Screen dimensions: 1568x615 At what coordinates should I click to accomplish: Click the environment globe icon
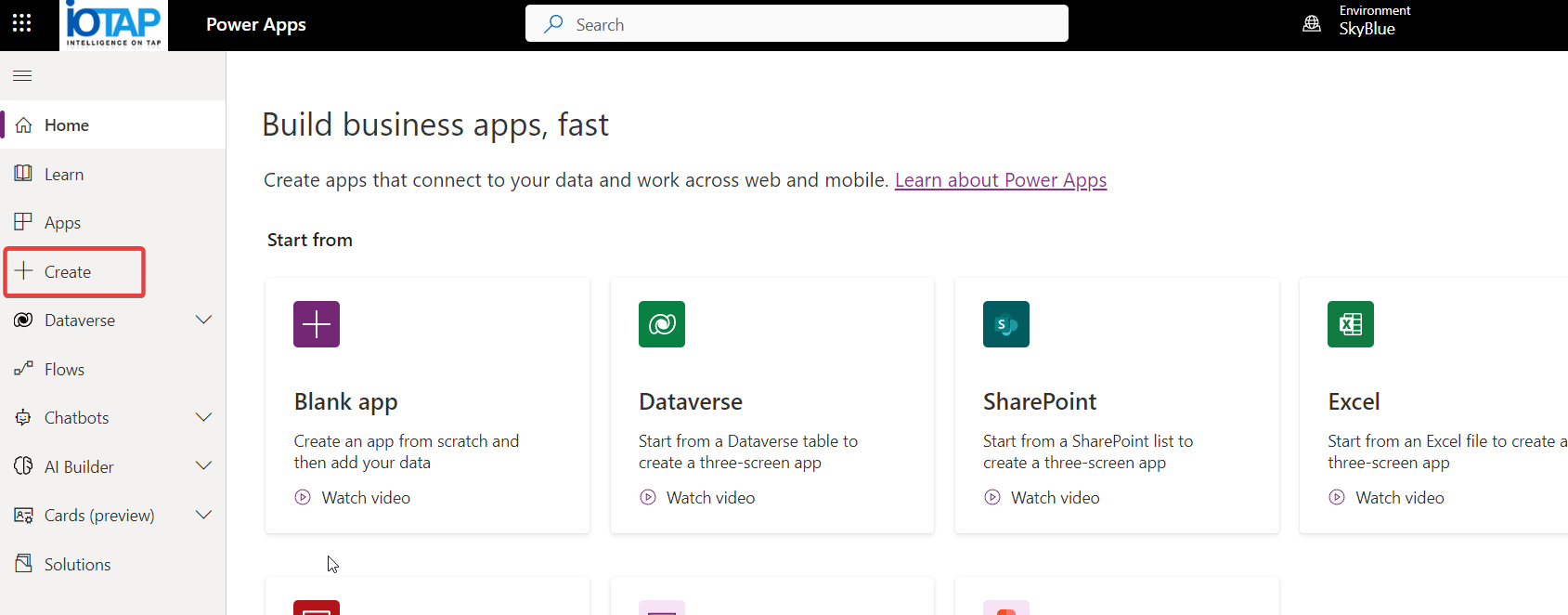(x=1312, y=24)
